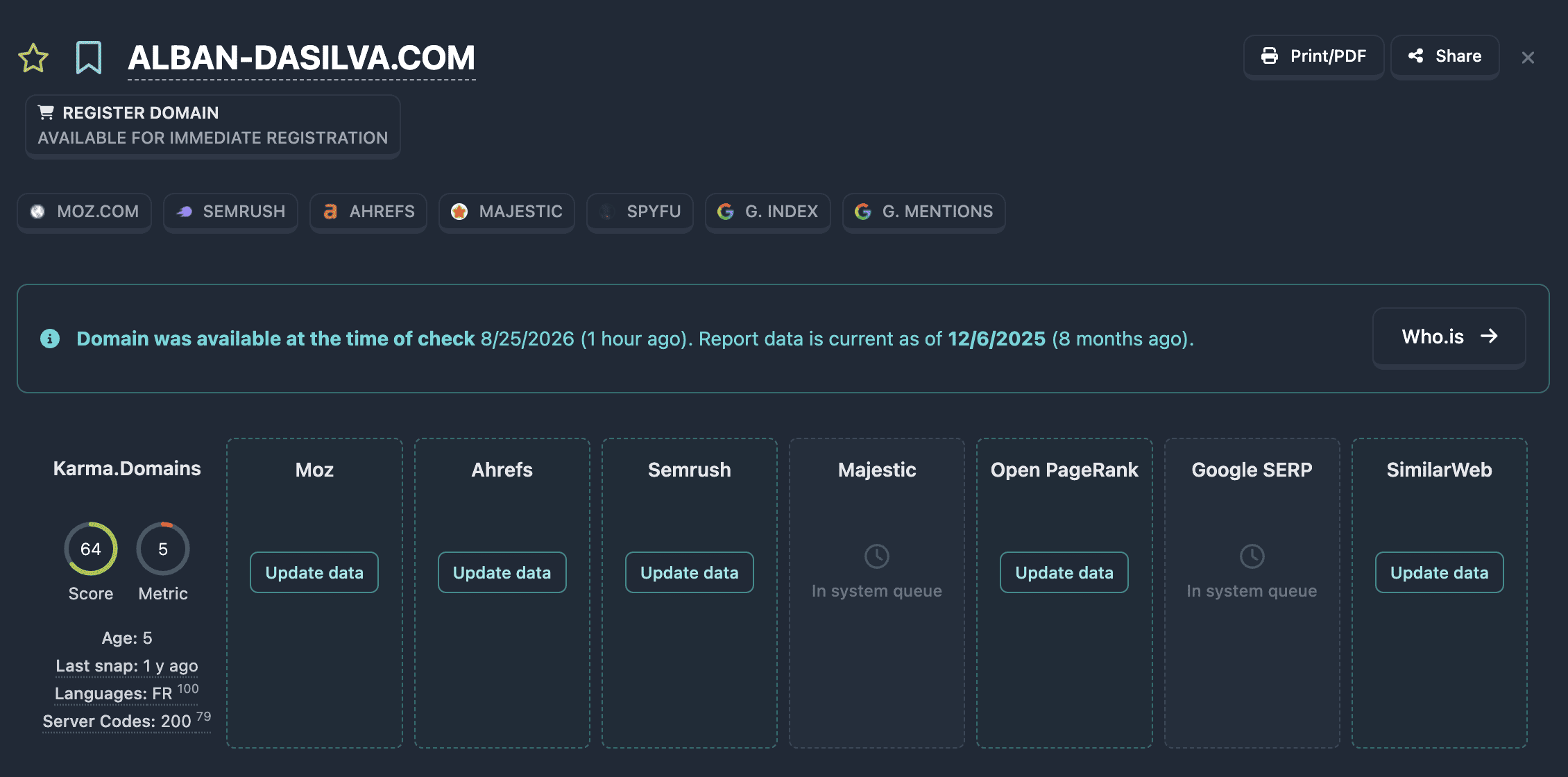Update data for Moz
The width and height of the screenshot is (1568, 777).
(x=314, y=572)
